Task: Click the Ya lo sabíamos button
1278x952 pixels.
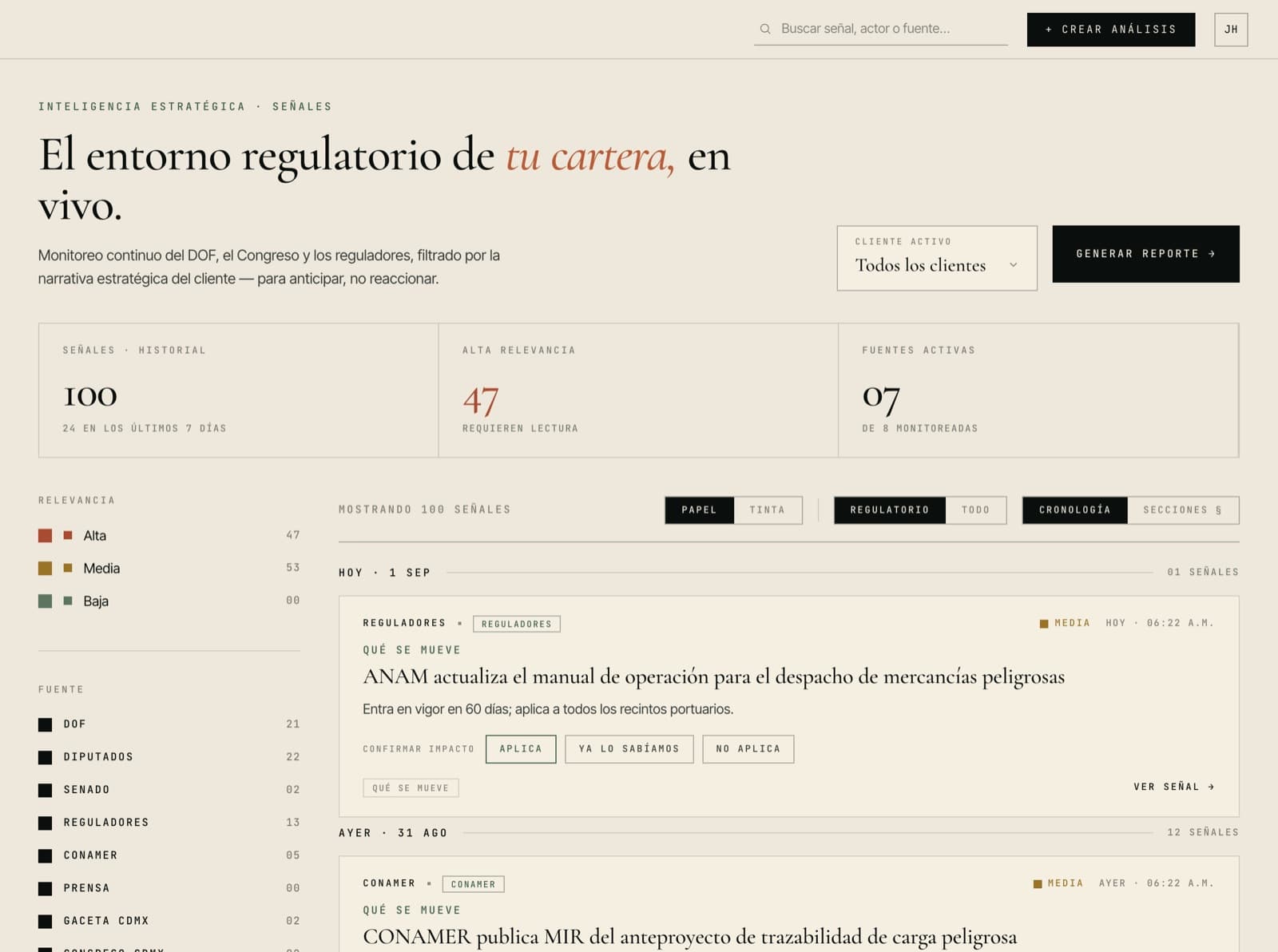Action: [x=629, y=749]
